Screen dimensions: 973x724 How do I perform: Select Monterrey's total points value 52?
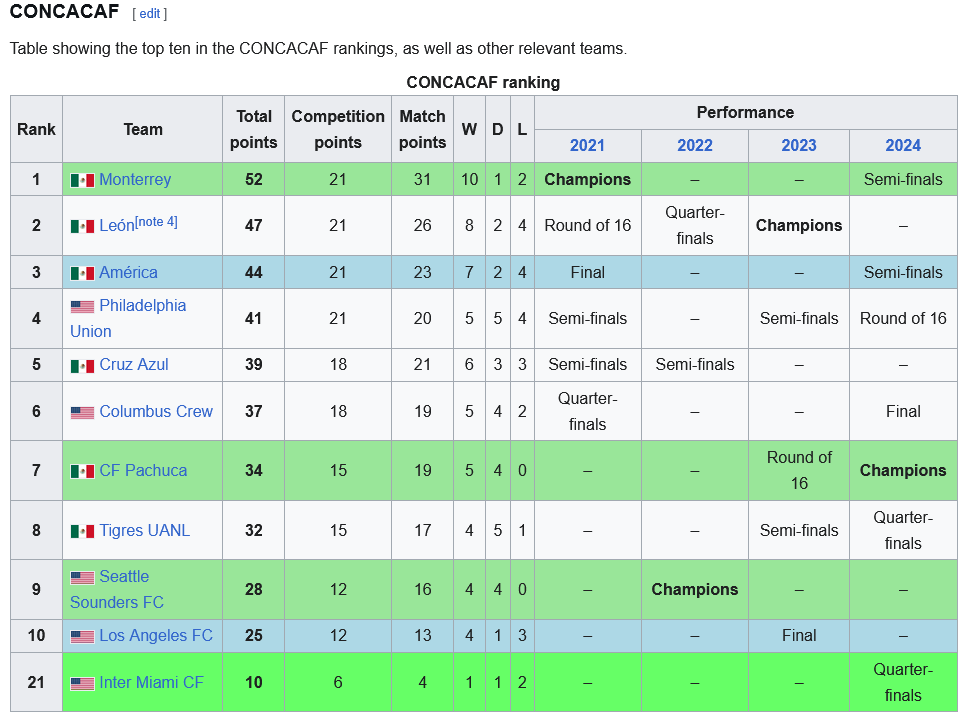click(254, 179)
